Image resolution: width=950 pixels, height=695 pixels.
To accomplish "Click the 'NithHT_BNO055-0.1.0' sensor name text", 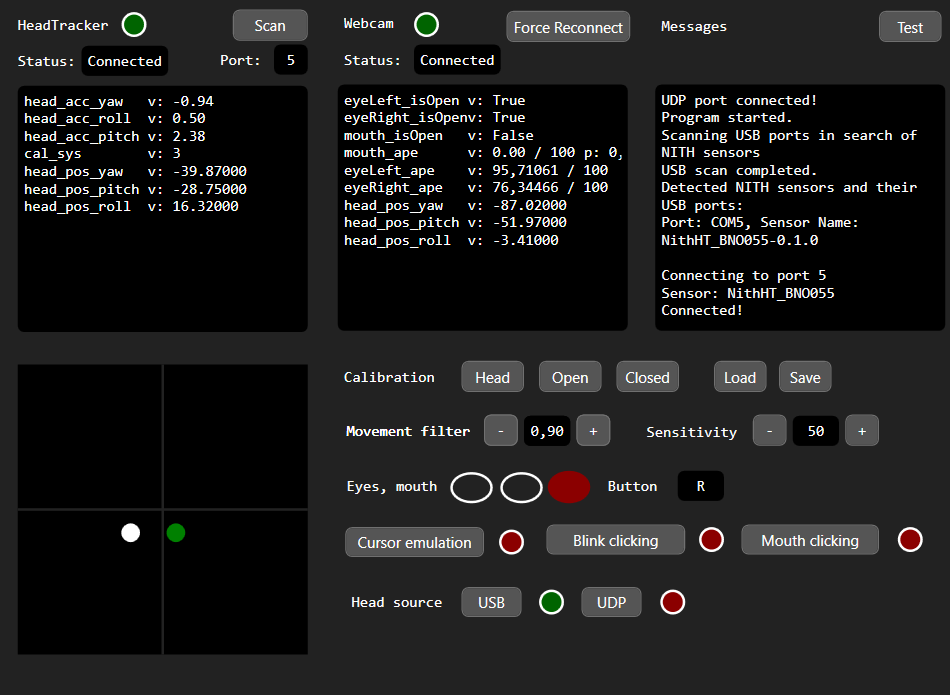I will [x=740, y=240].
